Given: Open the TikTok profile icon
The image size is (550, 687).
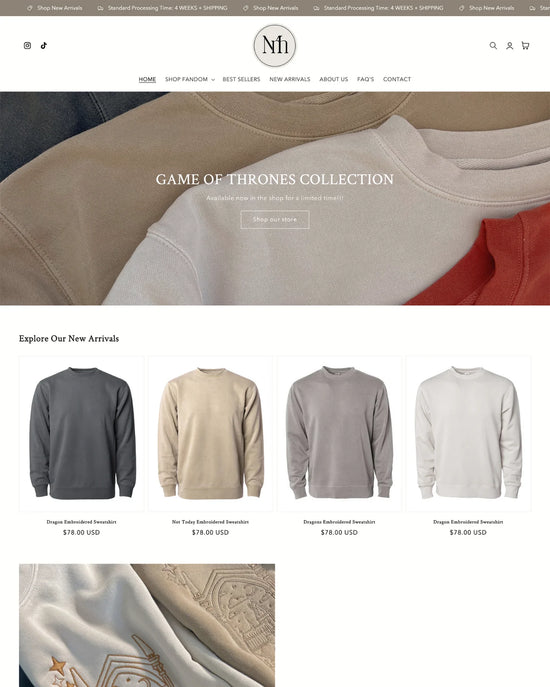Looking at the screenshot, I should coord(44,46).
